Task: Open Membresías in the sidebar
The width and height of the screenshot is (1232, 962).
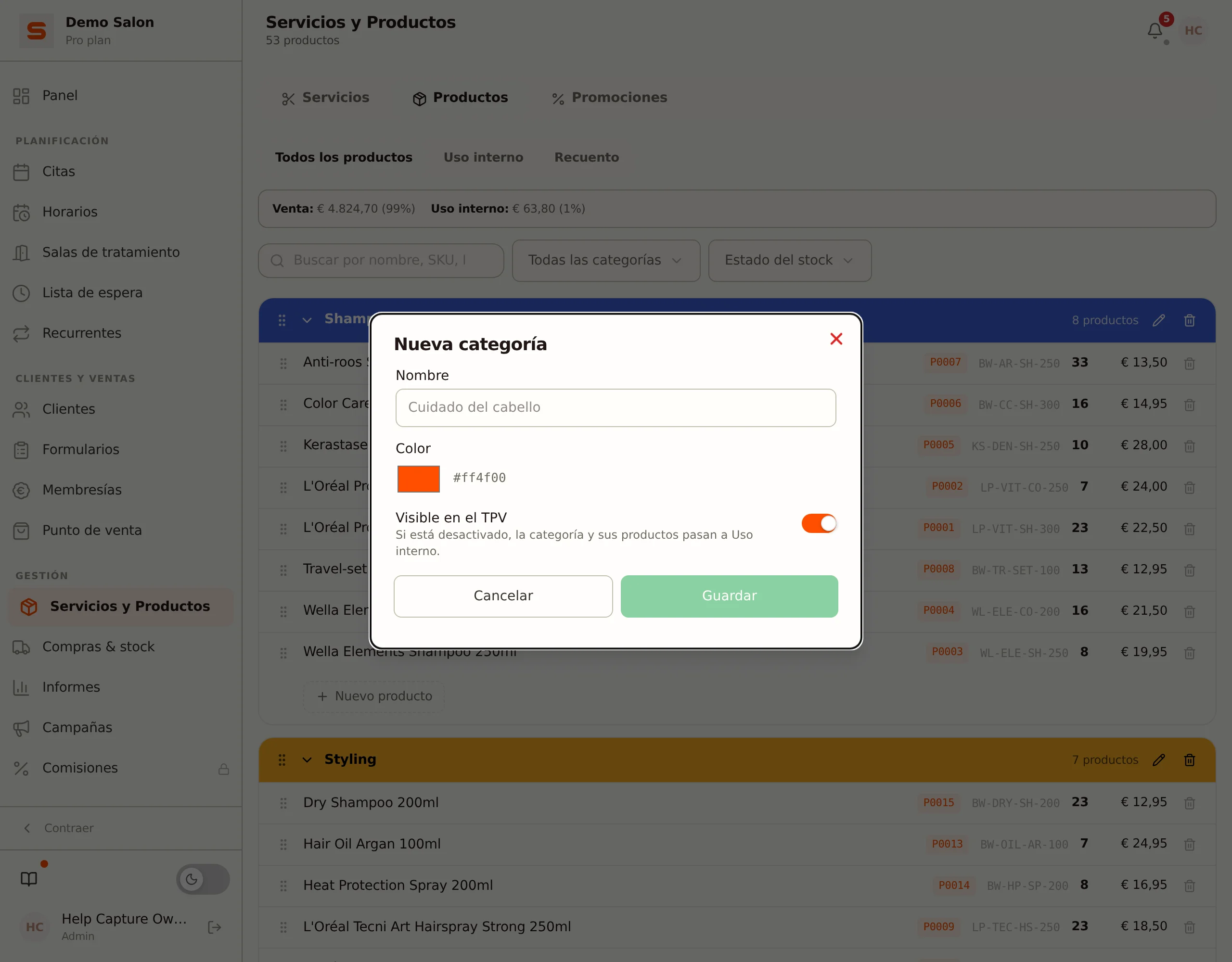Action: click(121, 490)
